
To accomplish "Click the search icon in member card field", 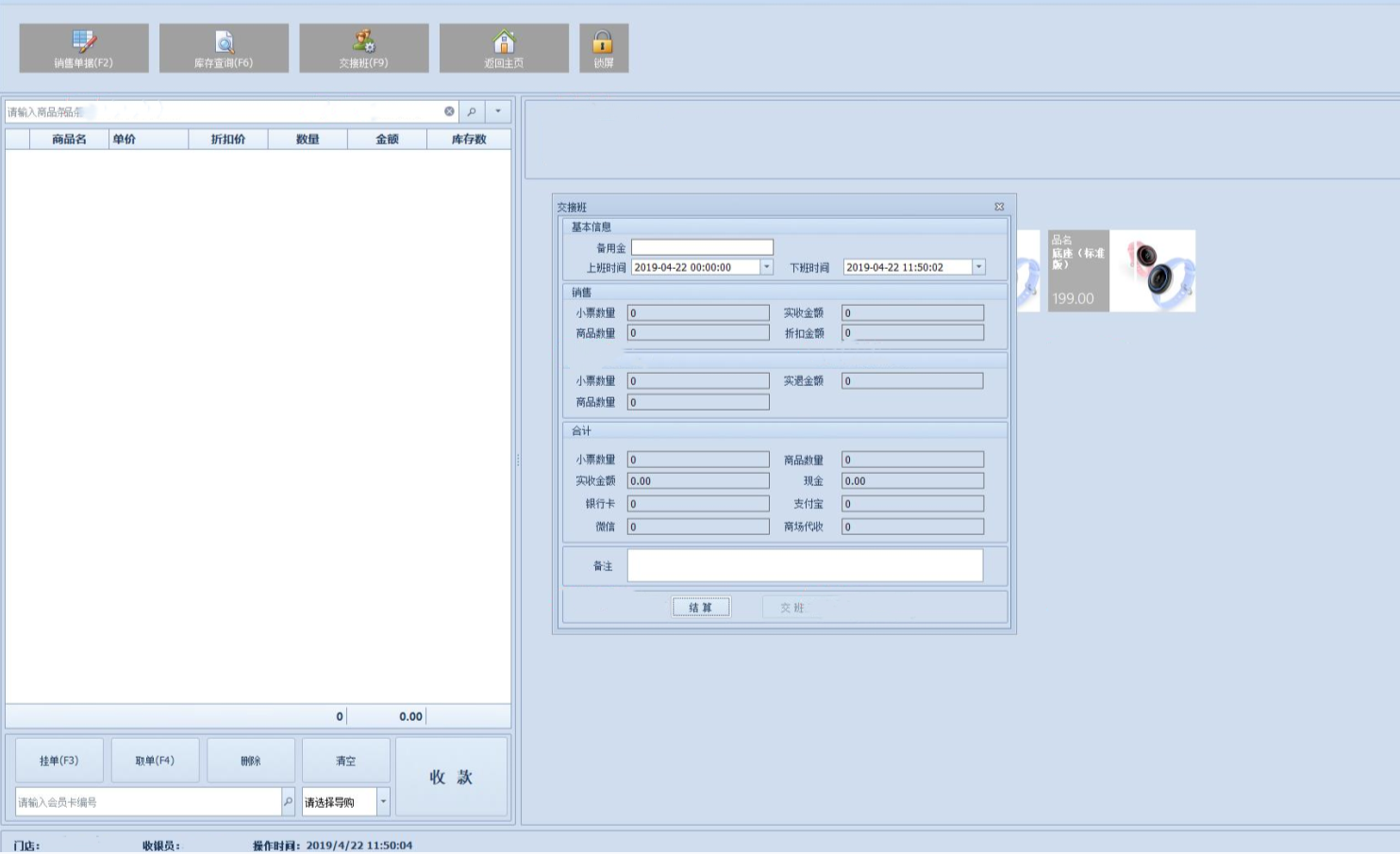I will pyautogui.click(x=288, y=802).
